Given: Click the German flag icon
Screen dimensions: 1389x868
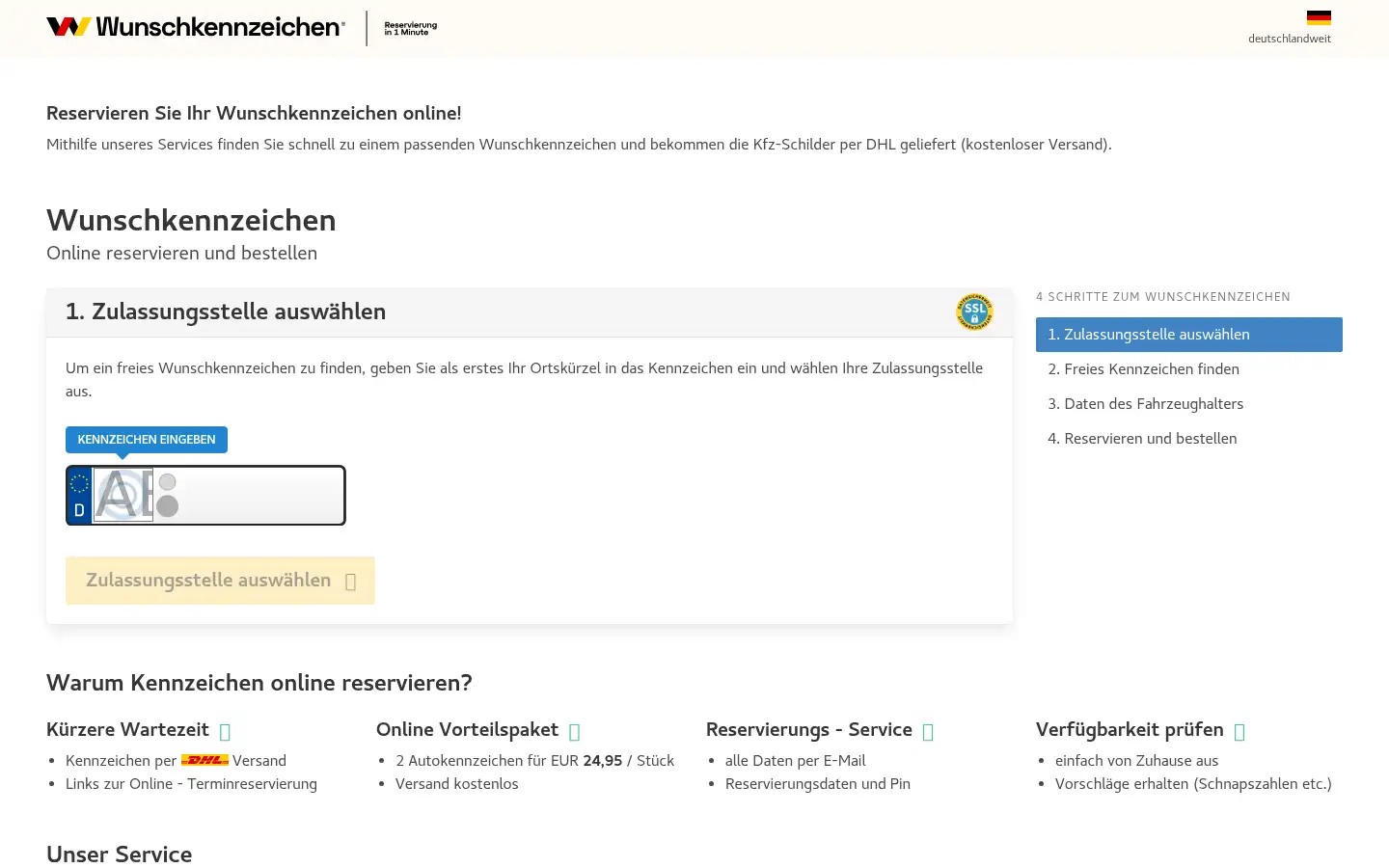Looking at the screenshot, I should tap(1319, 17).
